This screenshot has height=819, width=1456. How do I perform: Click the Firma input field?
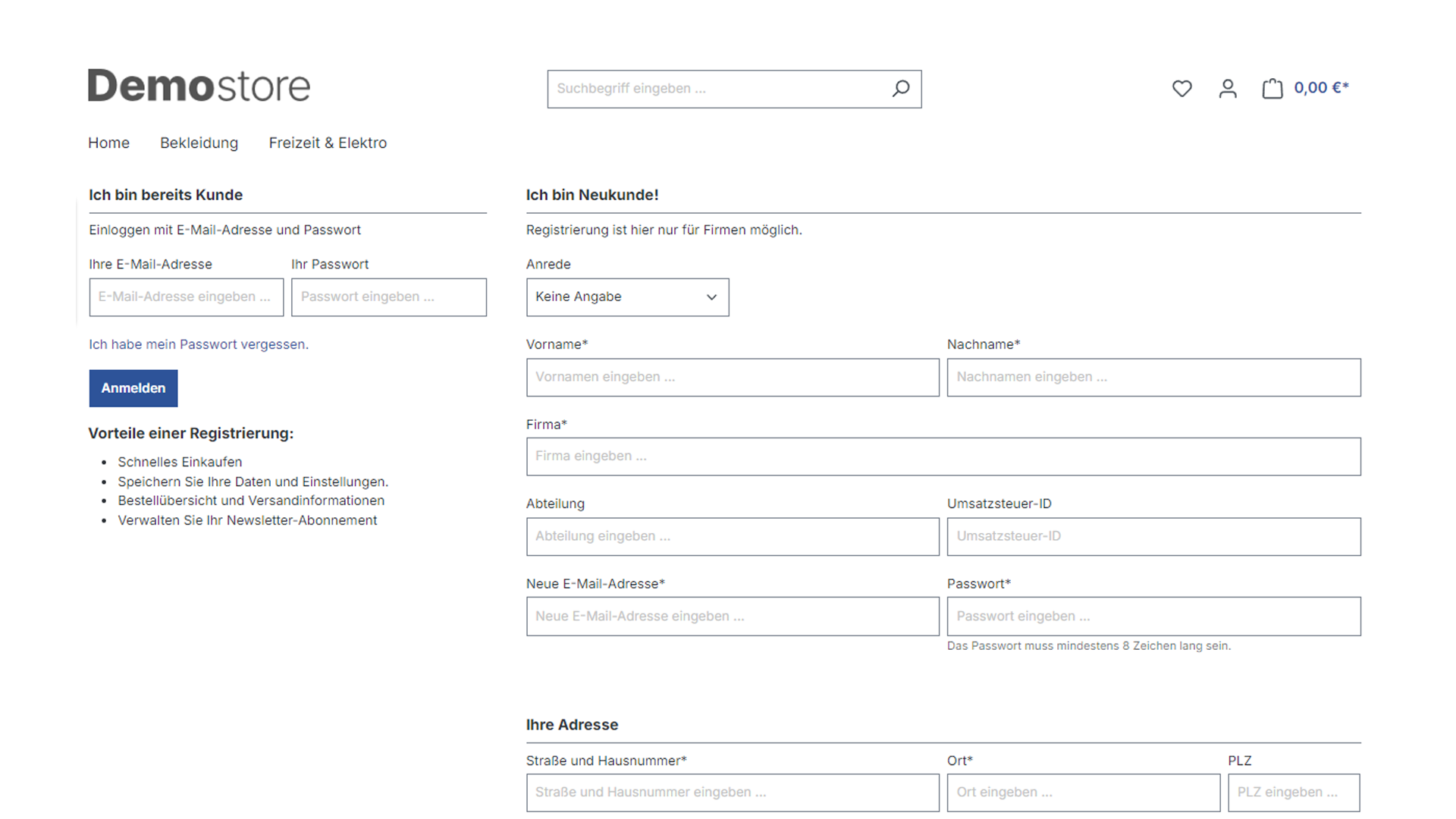tap(943, 457)
